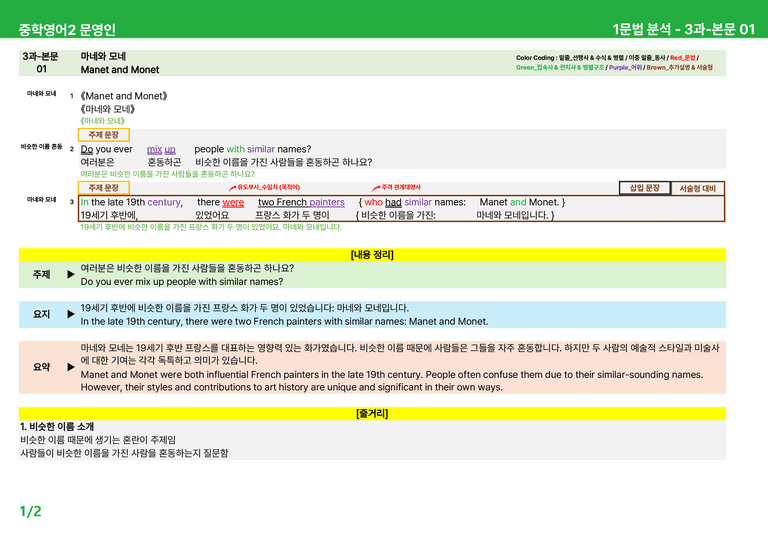Viewport: 768px width, 543px height.
Task: Click the yellow [줄거리] heading
Action: click(x=372, y=414)
